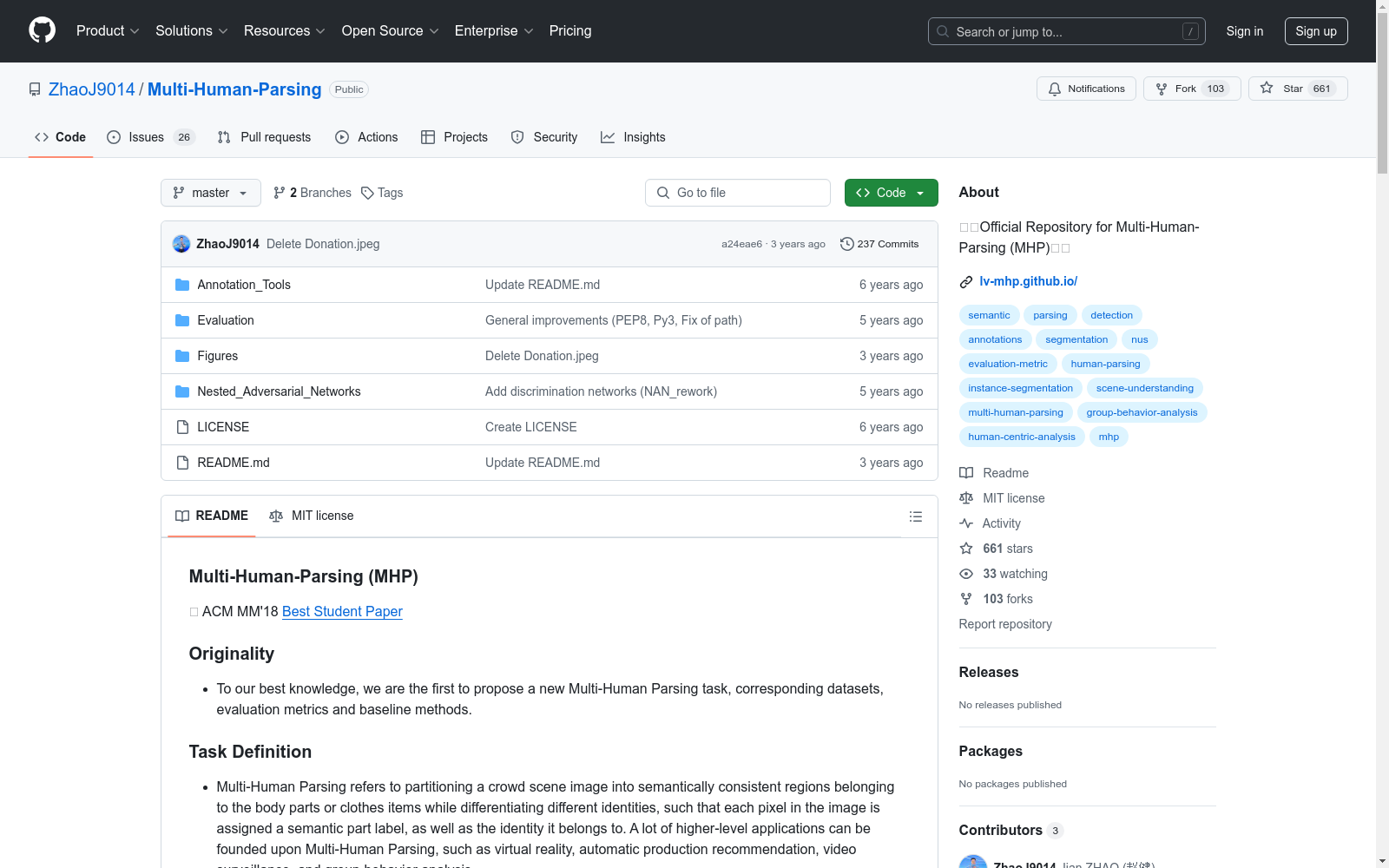Open the Nested_Adversarial_Networks folder name
1389x868 pixels.
(279, 391)
